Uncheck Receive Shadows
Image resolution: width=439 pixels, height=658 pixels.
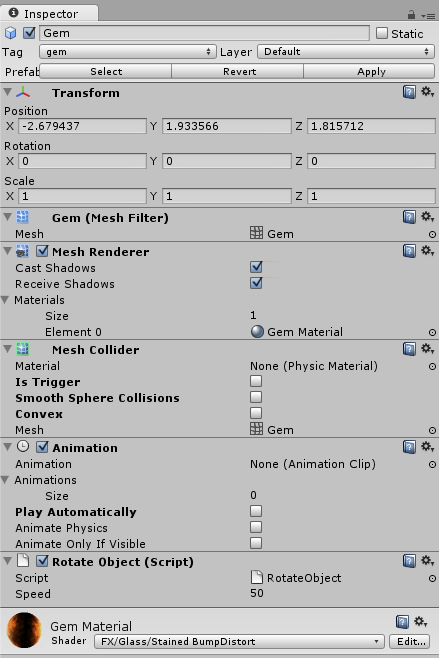pyautogui.click(x=256, y=283)
